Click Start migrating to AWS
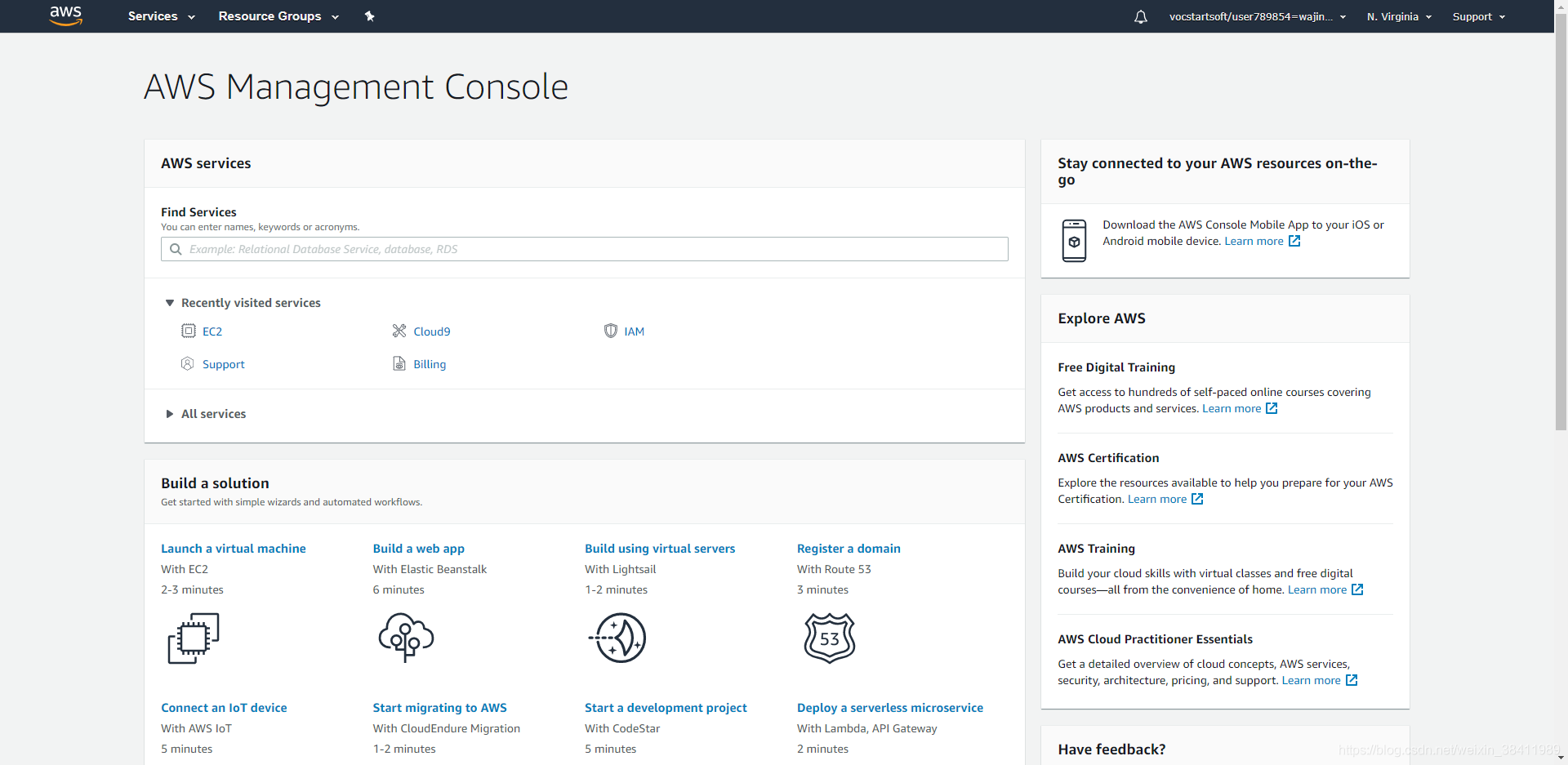Image resolution: width=1568 pixels, height=765 pixels. click(440, 708)
